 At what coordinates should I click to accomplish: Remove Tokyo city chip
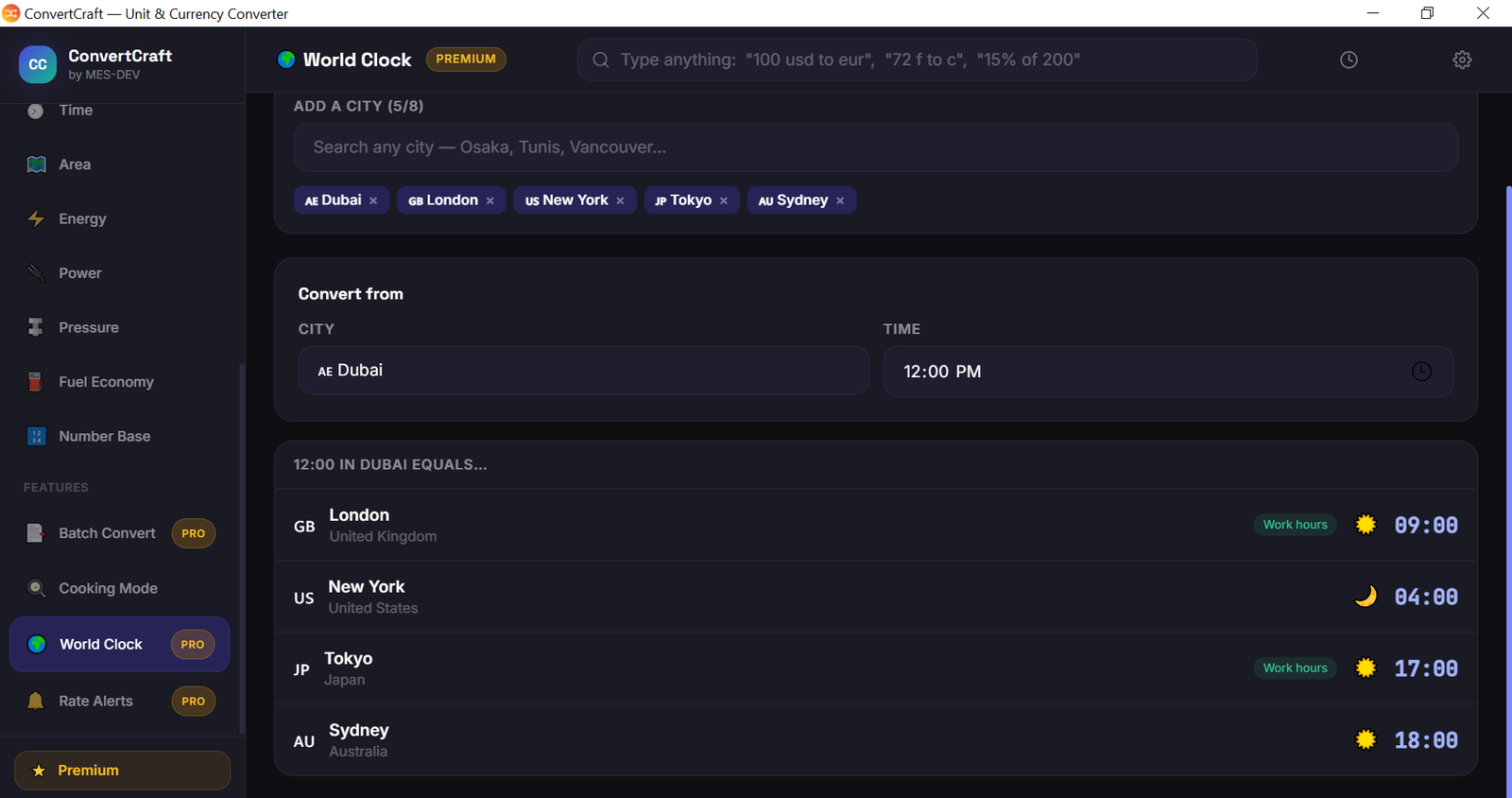coord(724,200)
